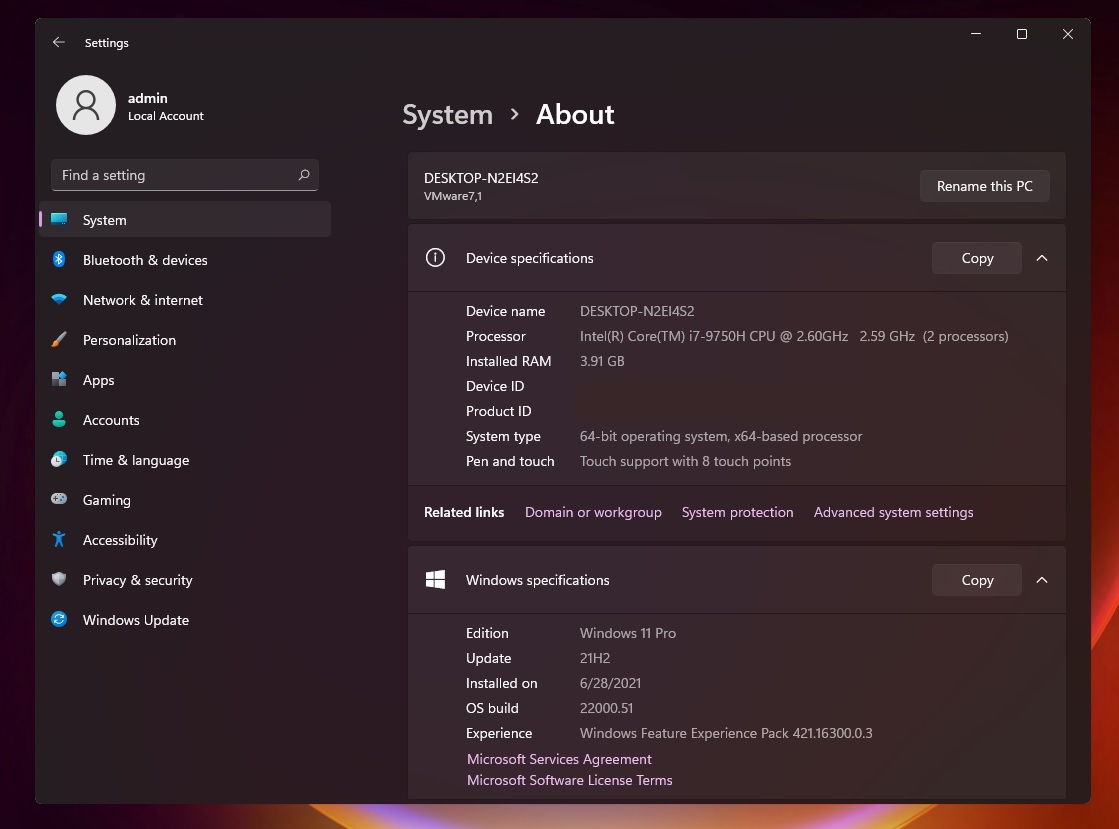
Task: Click the Accessibility figure icon
Action: point(59,540)
